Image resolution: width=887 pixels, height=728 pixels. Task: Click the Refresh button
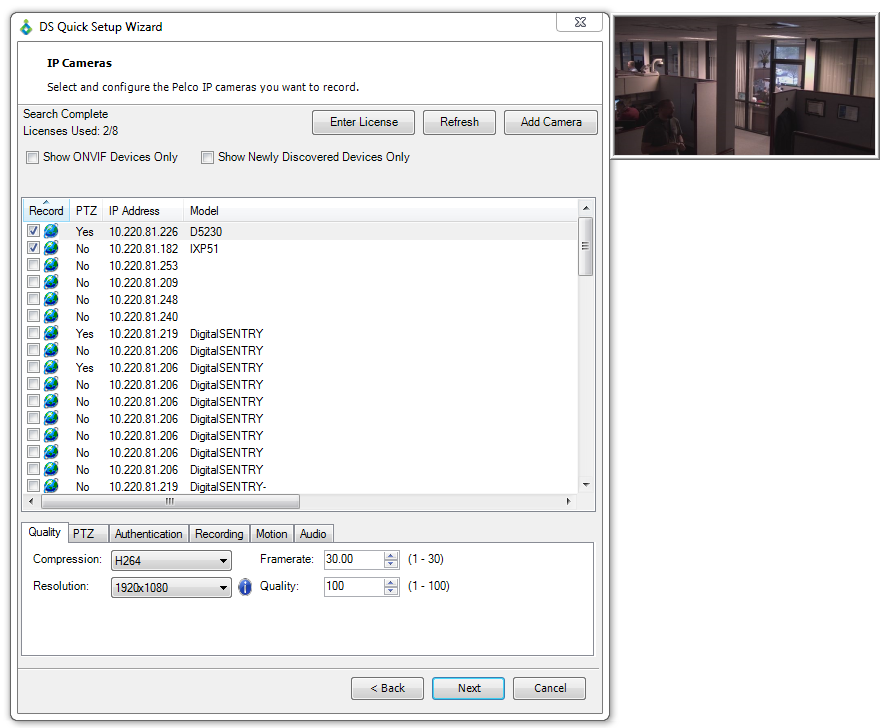point(459,122)
